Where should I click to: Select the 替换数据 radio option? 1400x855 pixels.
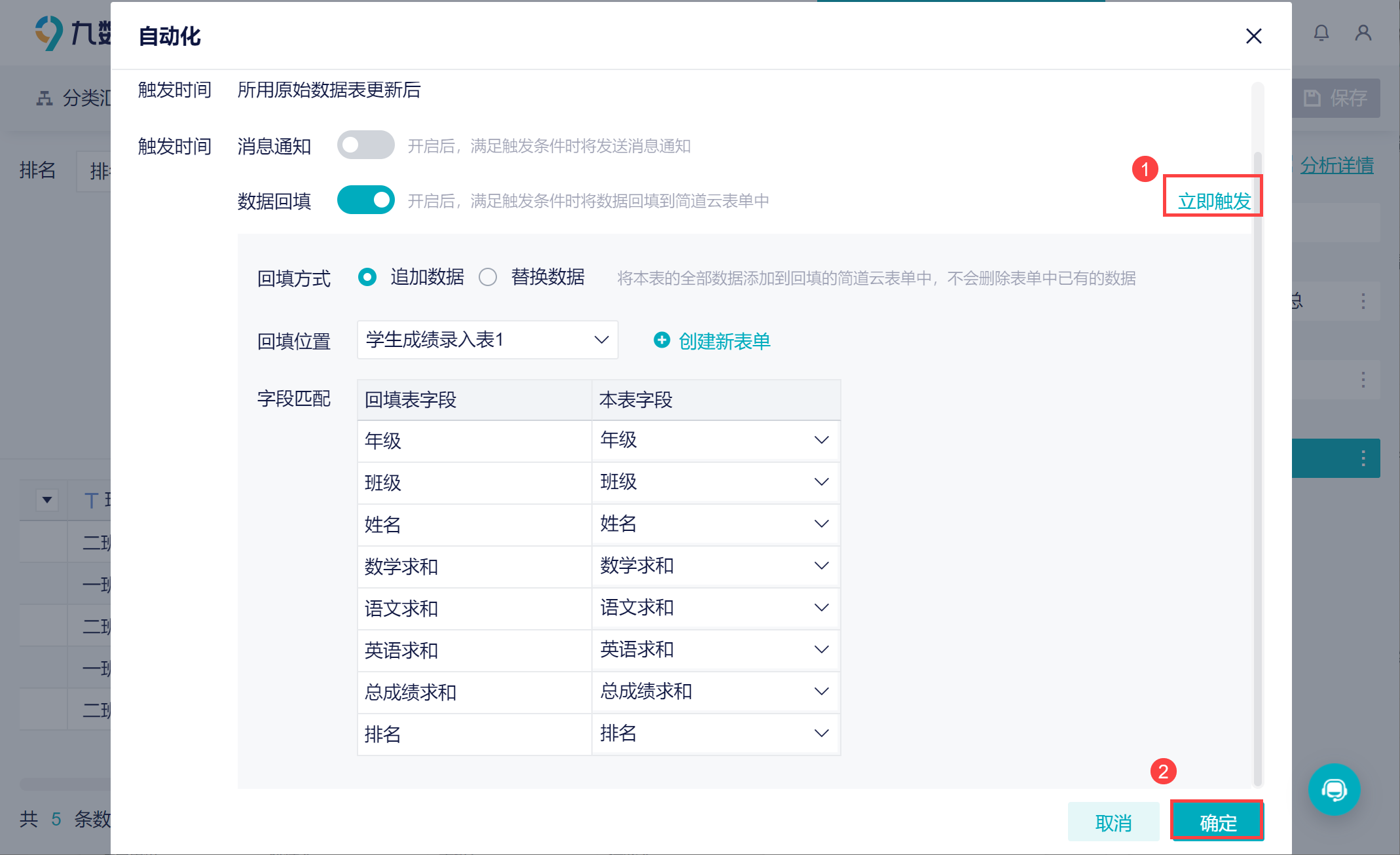488,277
